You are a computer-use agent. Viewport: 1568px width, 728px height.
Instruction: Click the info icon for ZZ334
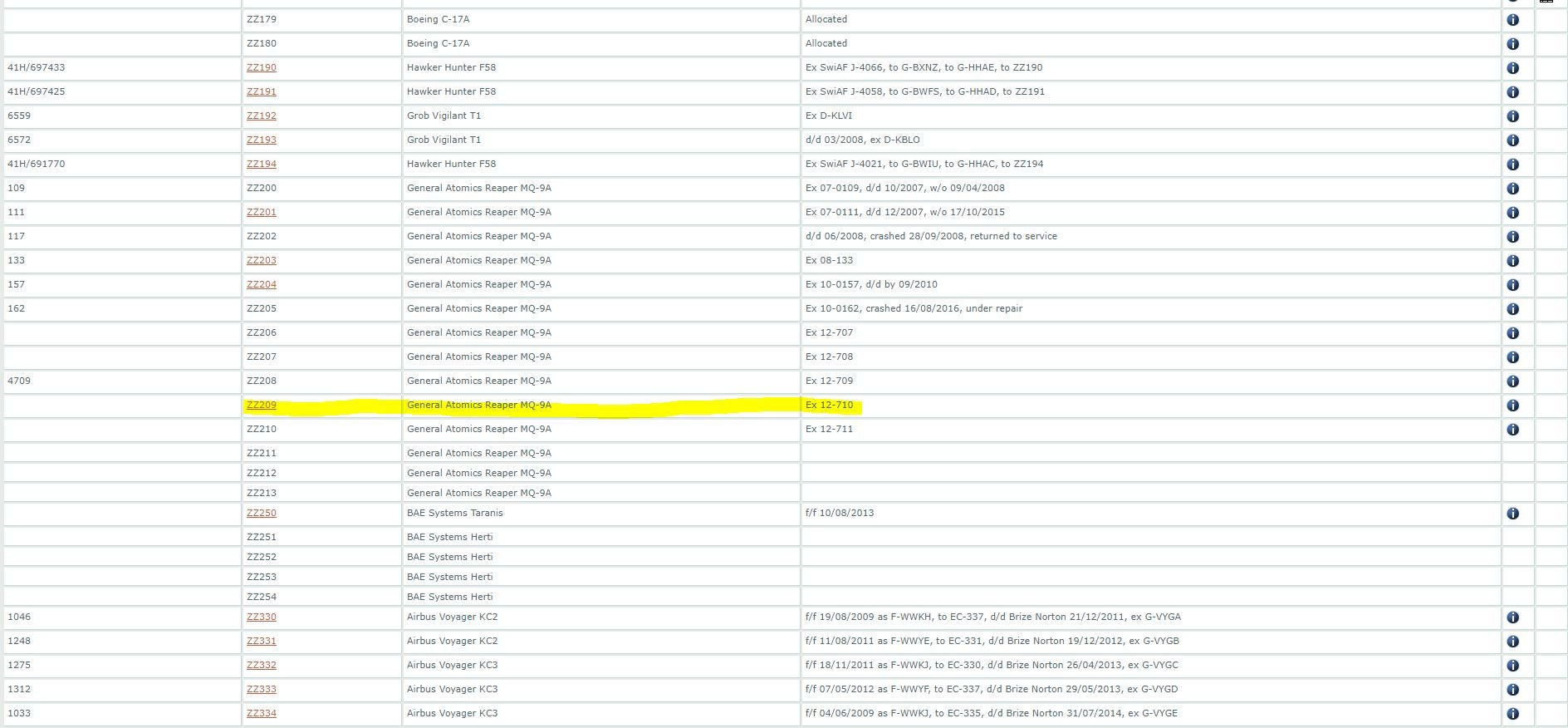tap(1512, 714)
